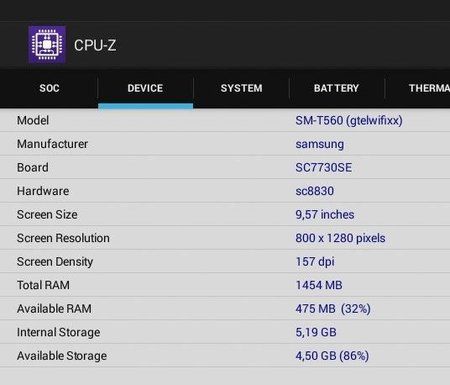The width and height of the screenshot is (450, 385).
Task: Select the Screen Density 157 dpi value
Action: point(315,262)
